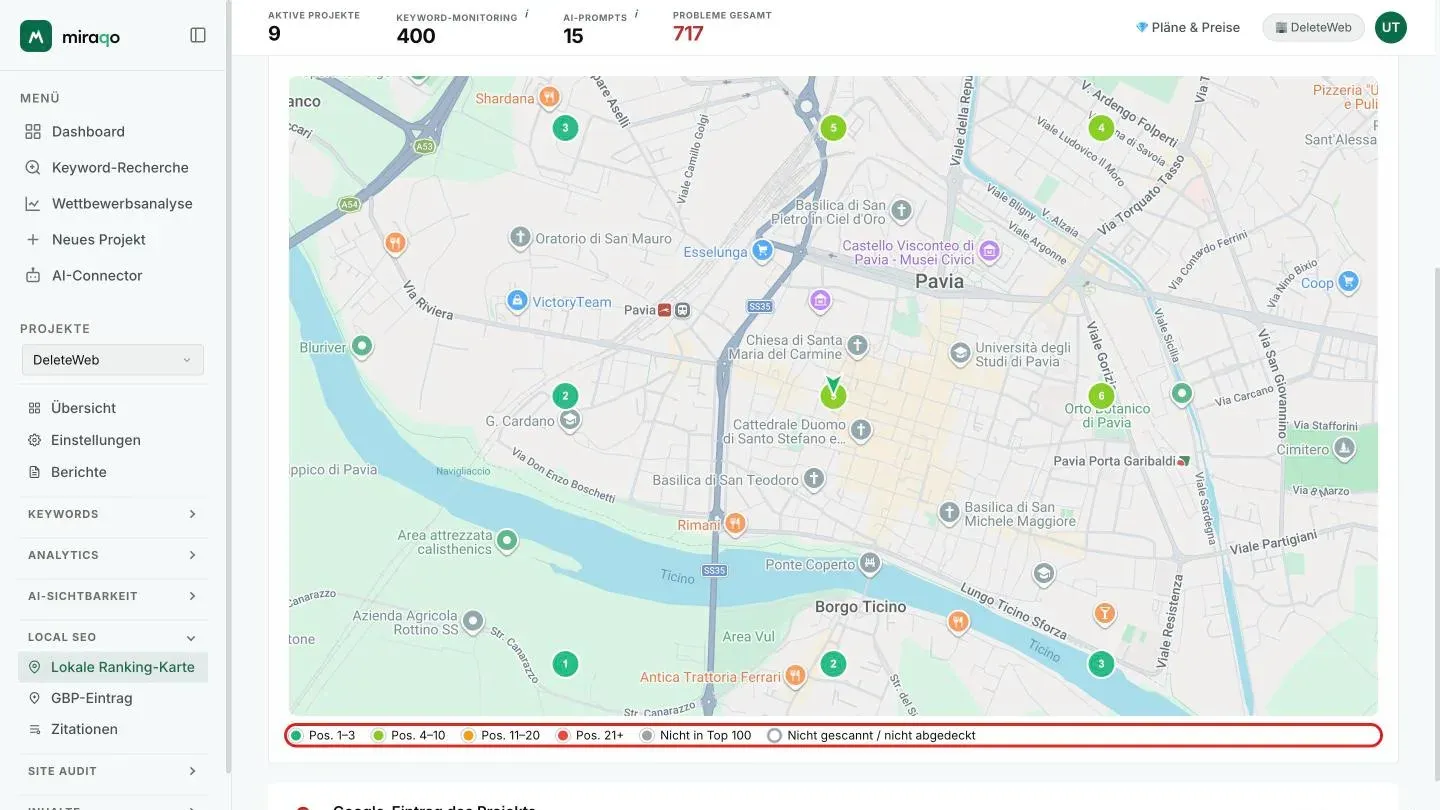Open project Einstellungen
Viewport: 1440px width, 810px height.
tap(96, 440)
